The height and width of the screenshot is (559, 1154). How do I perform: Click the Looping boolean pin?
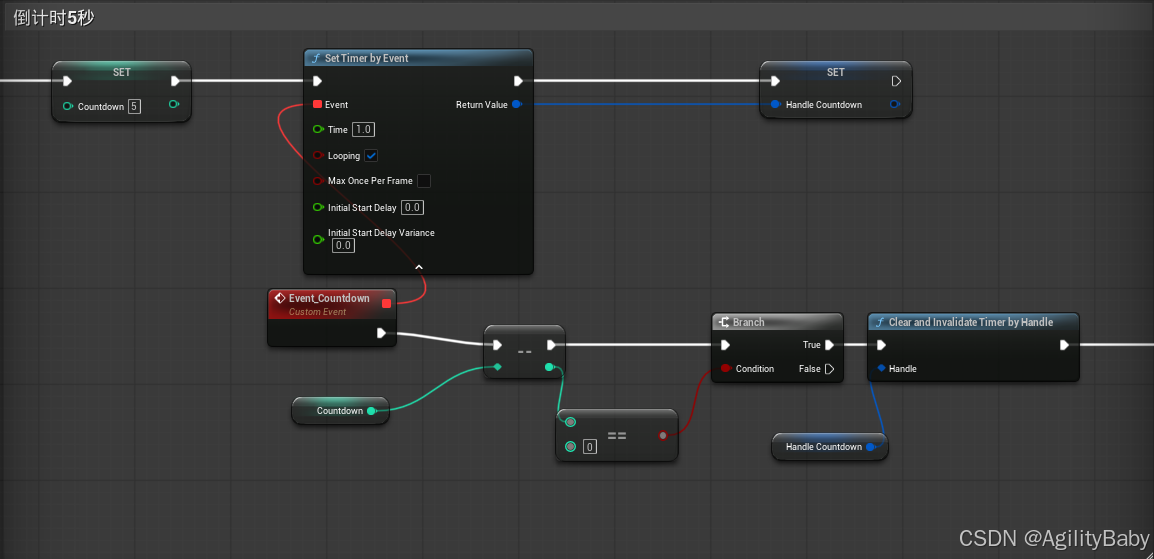(318, 156)
